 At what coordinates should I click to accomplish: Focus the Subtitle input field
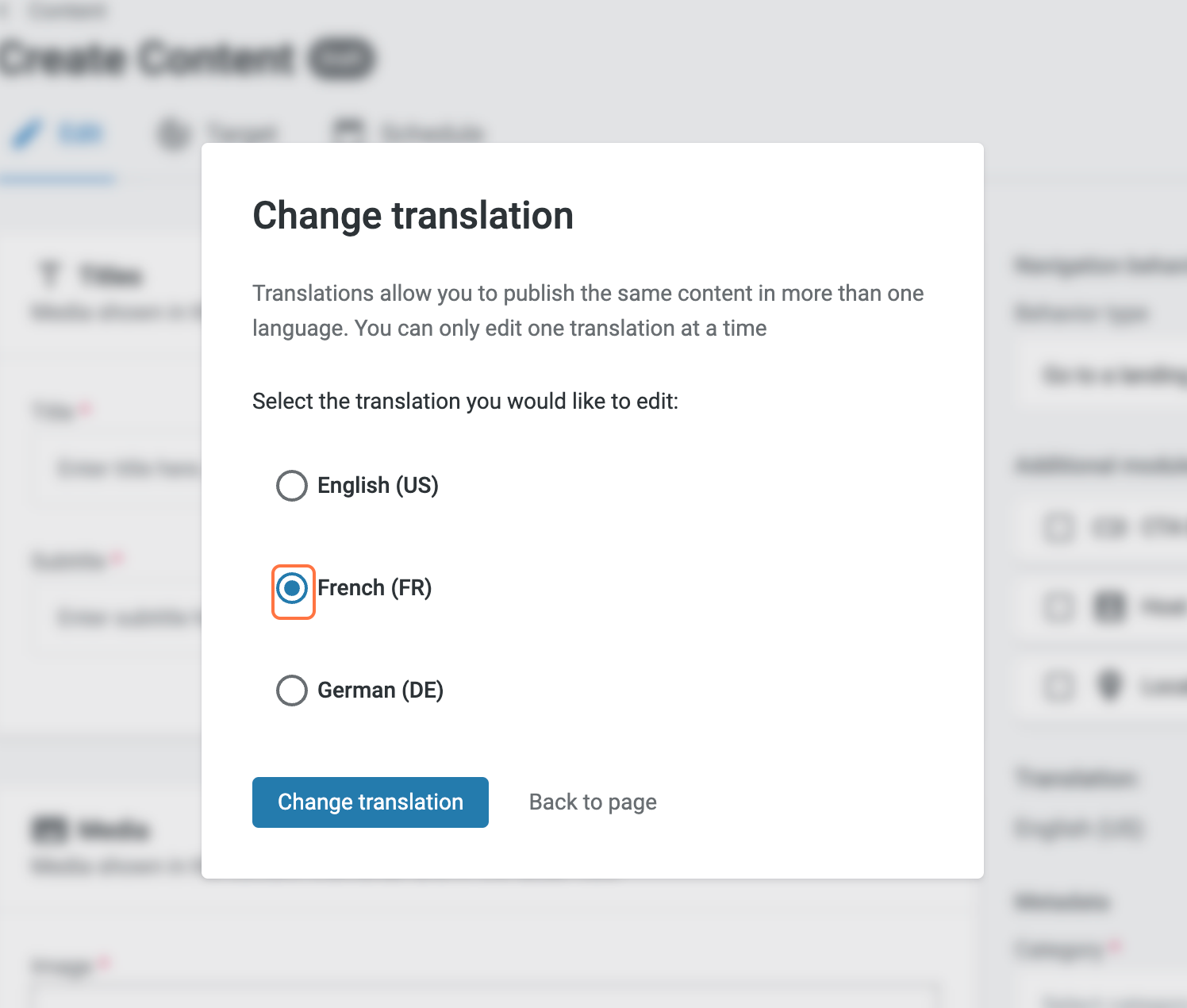119,617
